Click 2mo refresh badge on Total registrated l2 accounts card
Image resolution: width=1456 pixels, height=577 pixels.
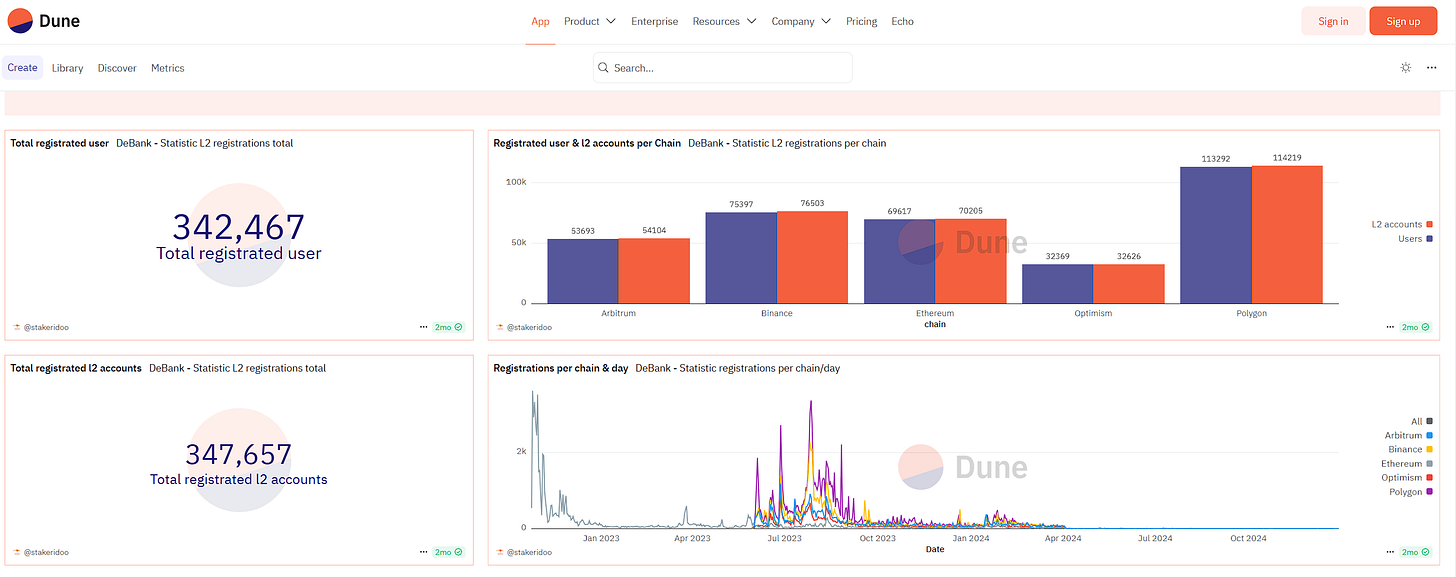pyautogui.click(x=449, y=552)
